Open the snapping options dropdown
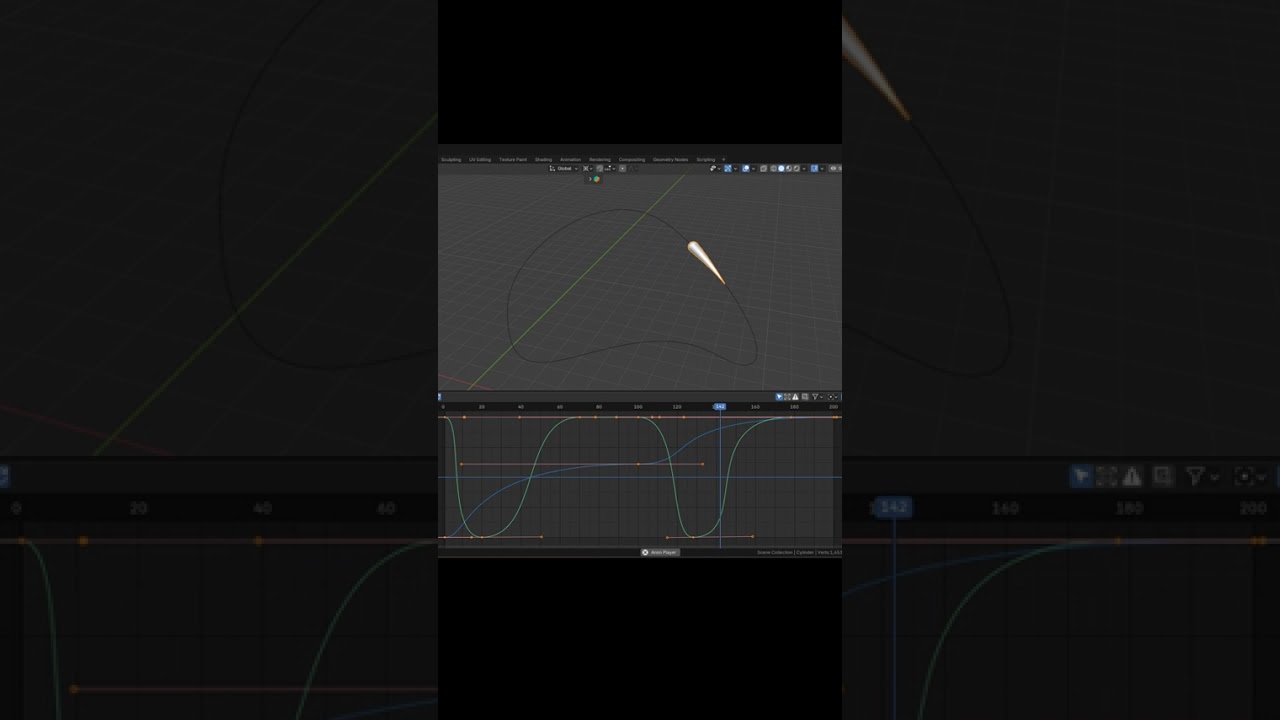Viewport: 1280px width, 720px height. pyautogui.click(x=610, y=168)
